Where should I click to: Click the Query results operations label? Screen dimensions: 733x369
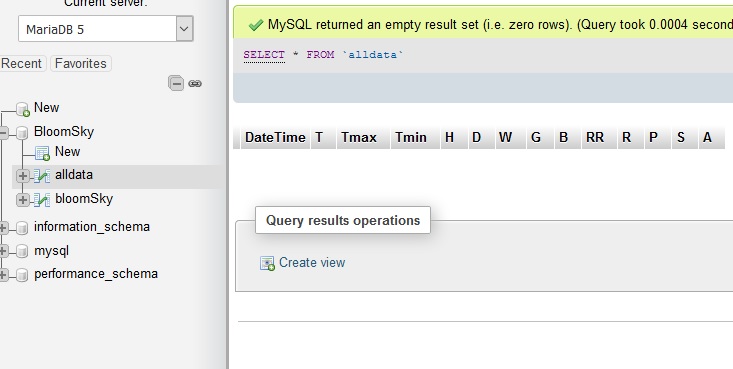click(x=343, y=220)
